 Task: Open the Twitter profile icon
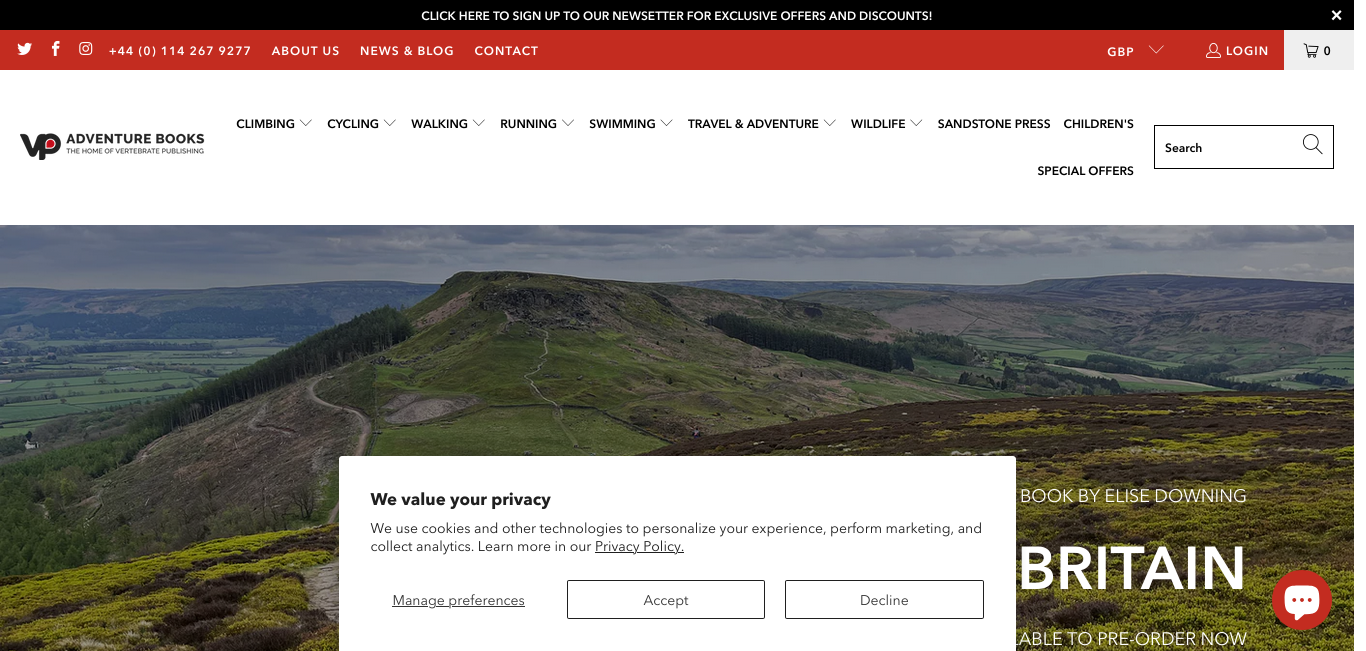pos(25,49)
